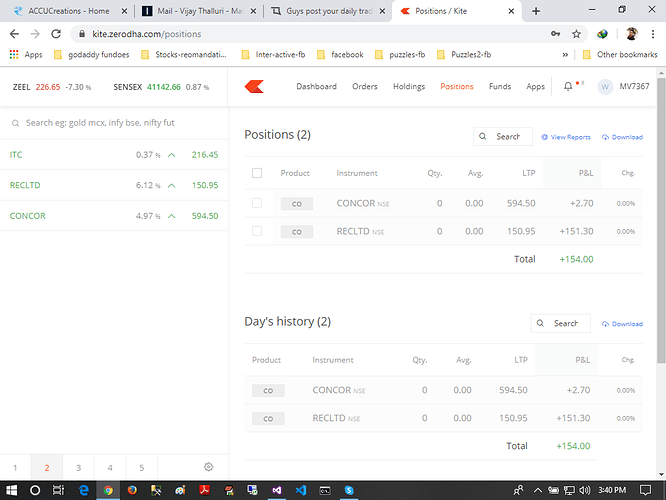Reload the page with refresh icon
Screen dimensions: 666x500
coord(56,34)
